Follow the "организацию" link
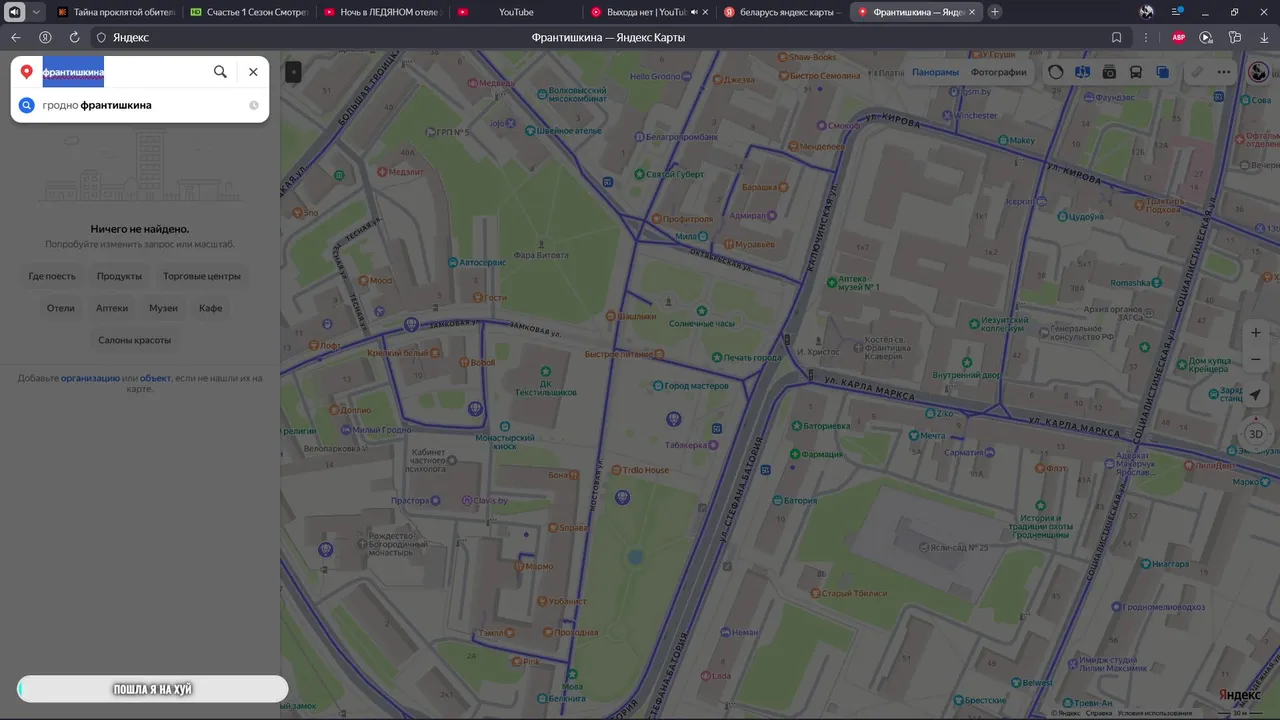 point(90,378)
